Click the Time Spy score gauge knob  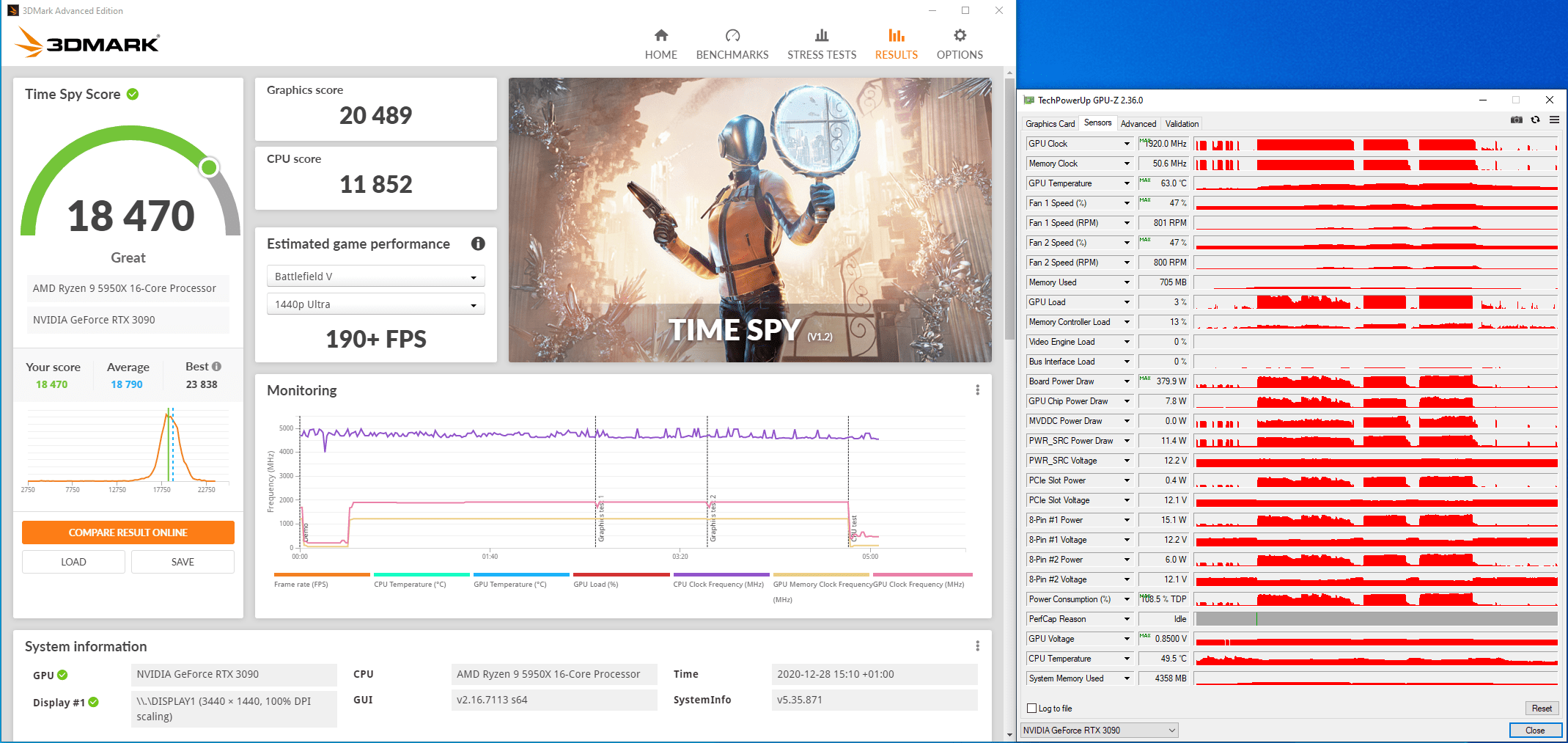pos(210,167)
